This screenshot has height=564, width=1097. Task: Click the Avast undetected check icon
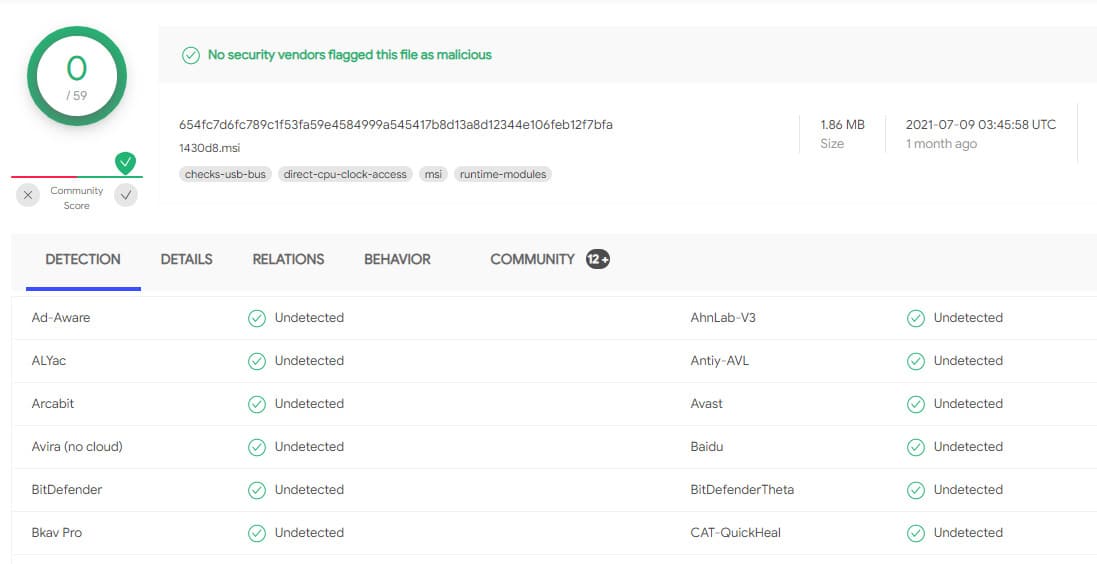(916, 404)
